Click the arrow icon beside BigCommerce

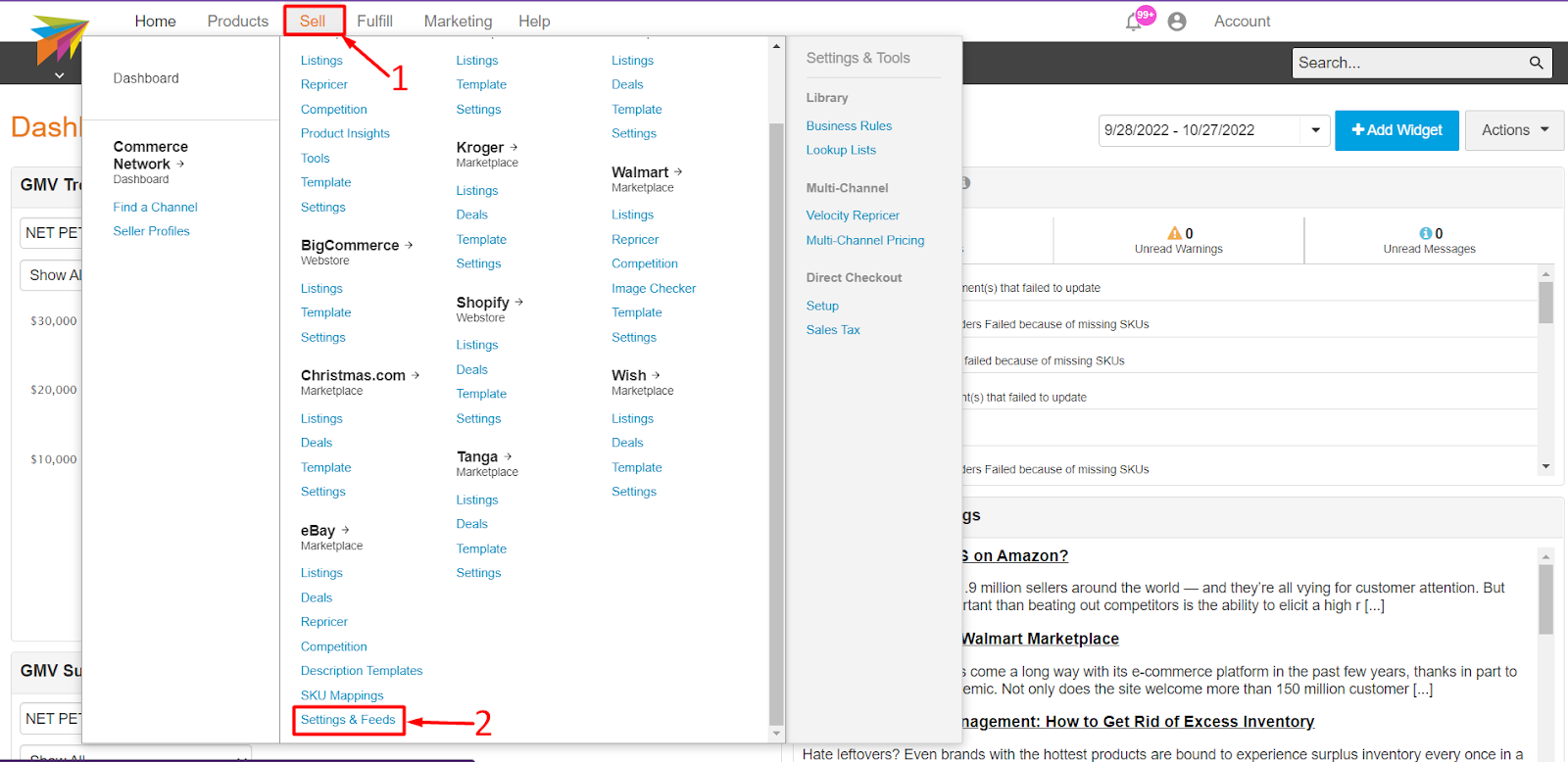point(409,245)
